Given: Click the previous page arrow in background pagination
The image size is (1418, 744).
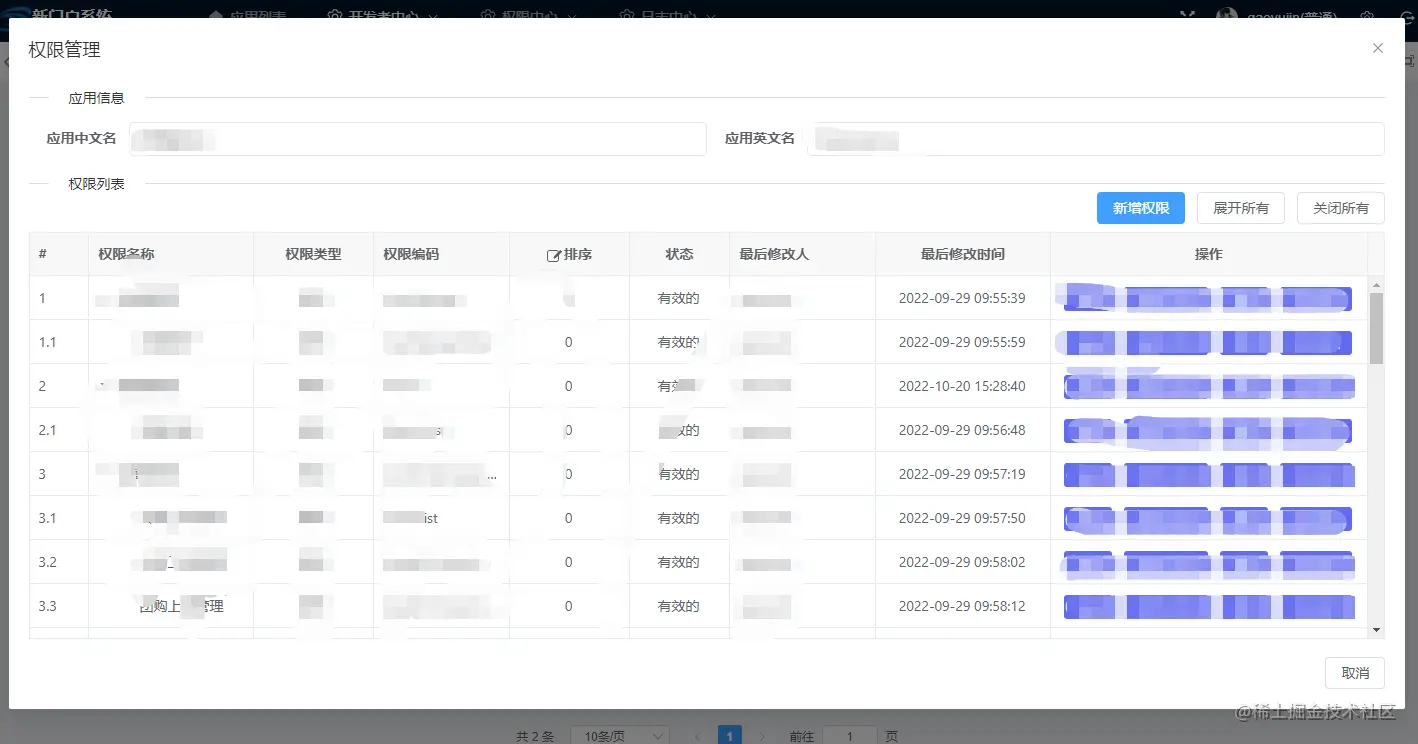Looking at the screenshot, I should pyautogui.click(x=698, y=736).
